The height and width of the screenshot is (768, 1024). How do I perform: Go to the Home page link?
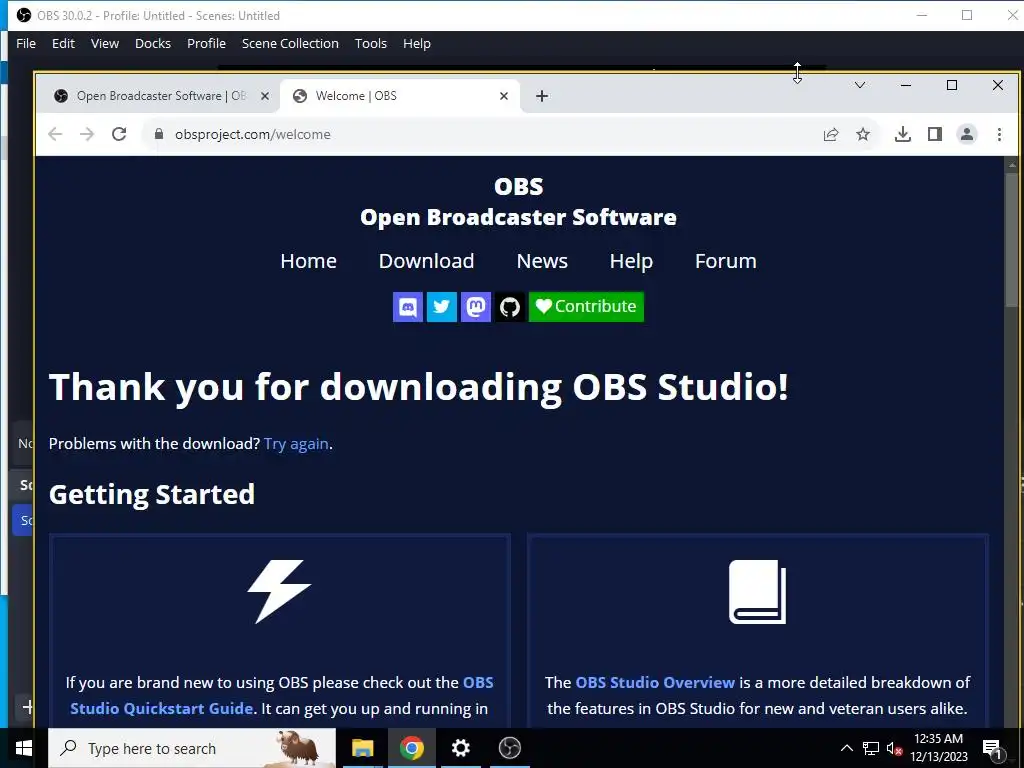click(x=308, y=261)
